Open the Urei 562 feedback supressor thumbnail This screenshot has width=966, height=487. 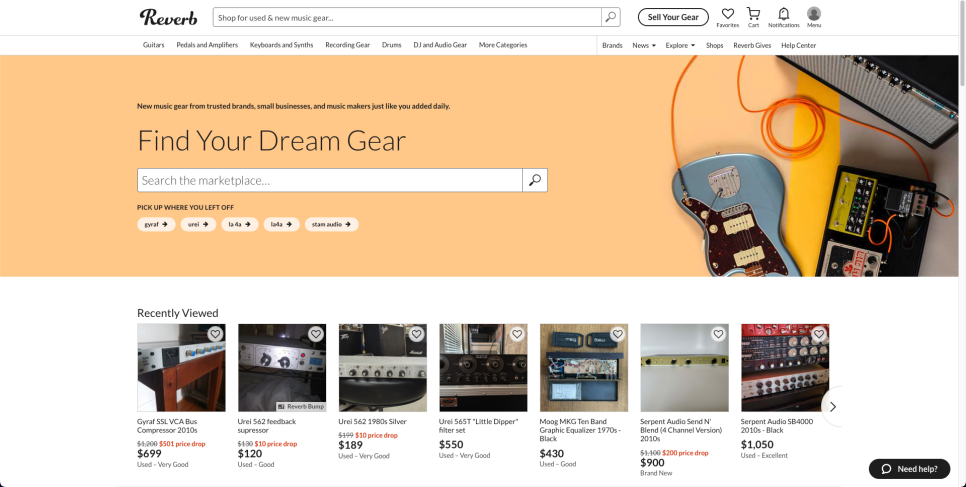tap(282, 368)
